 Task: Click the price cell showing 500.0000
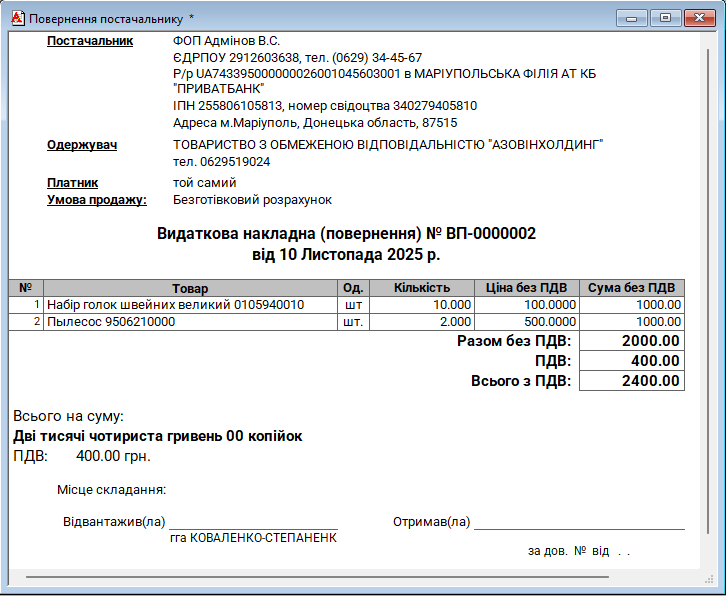pyautogui.click(x=526, y=322)
